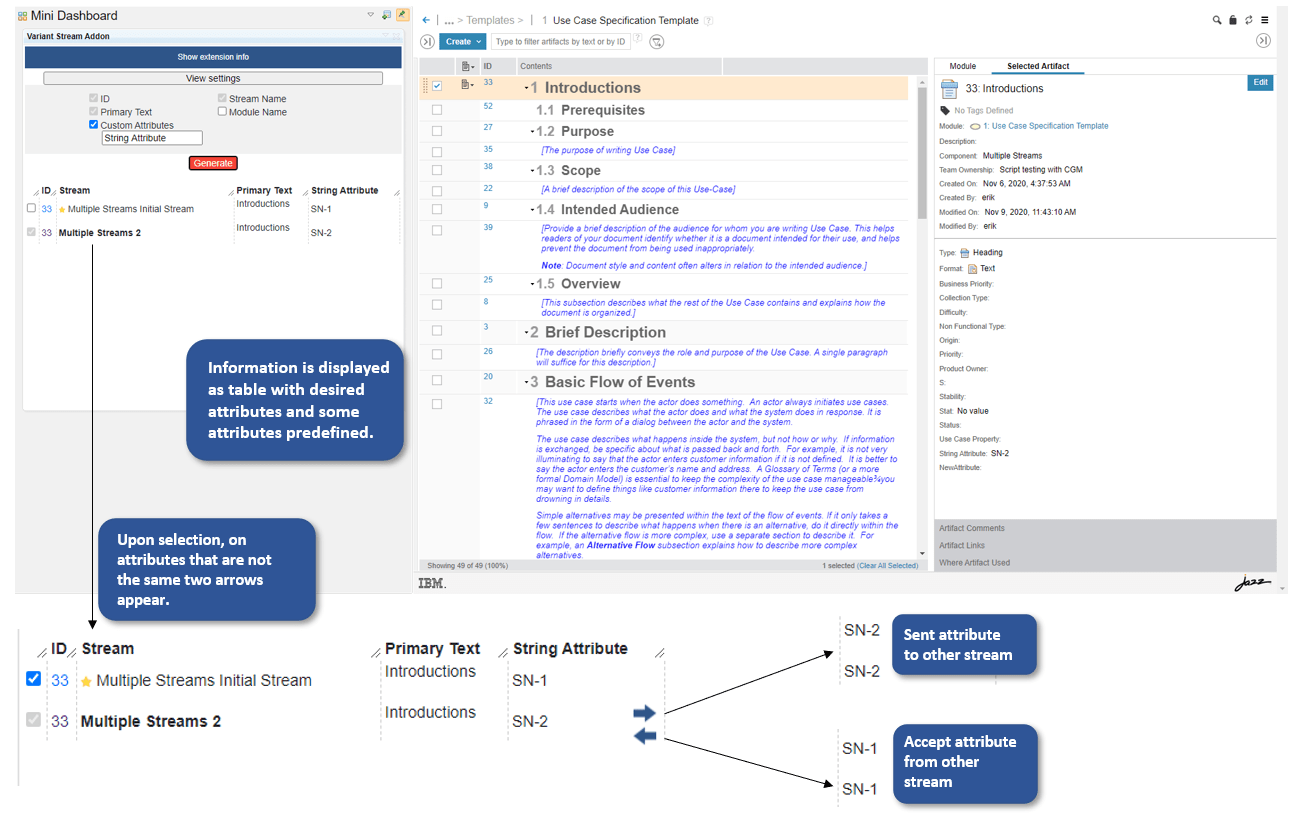
Task: Check the 1.3 Scope row checkbox
Action: click(437, 170)
